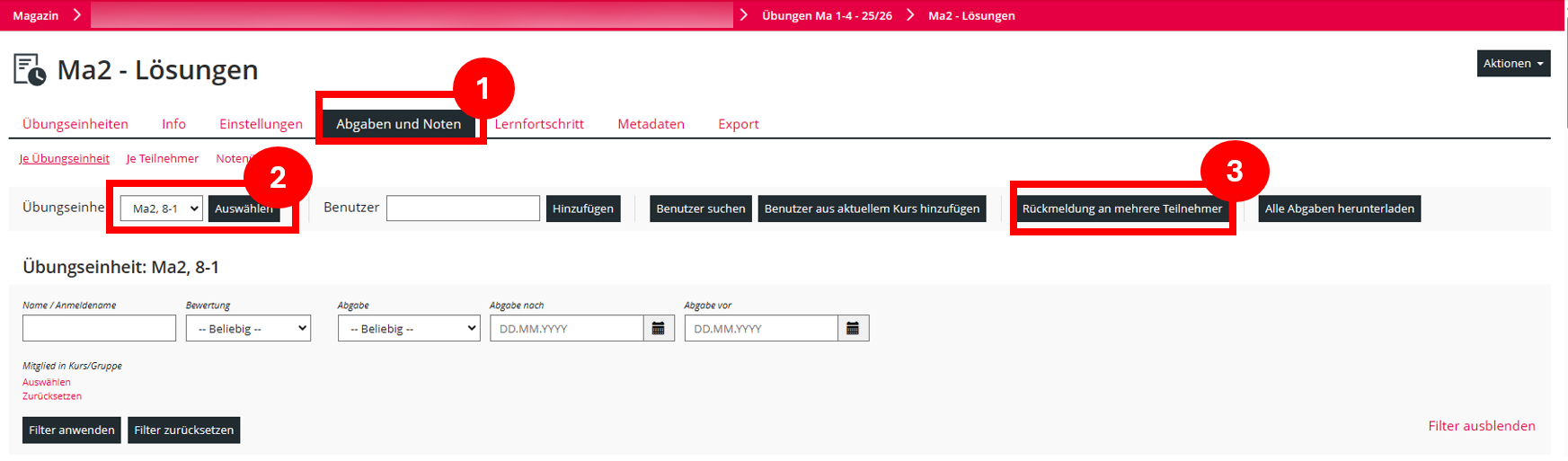Click the 'Abgabe nach' date field
Image resolution: width=1568 pixels, height=461 pixels.
click(567, 328)
